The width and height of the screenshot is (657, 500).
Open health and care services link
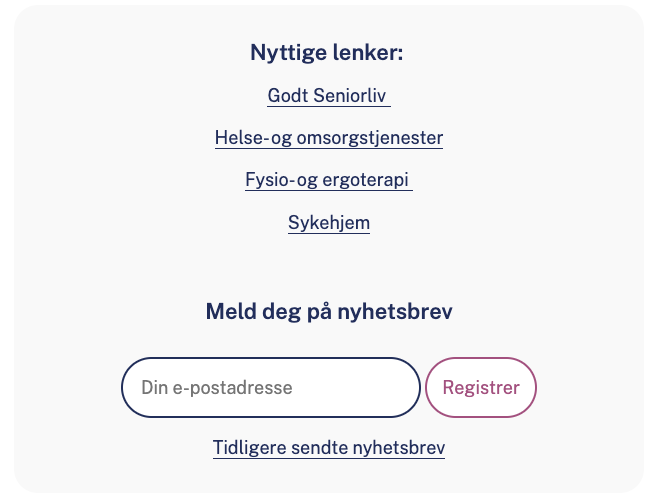pos(328,138)
